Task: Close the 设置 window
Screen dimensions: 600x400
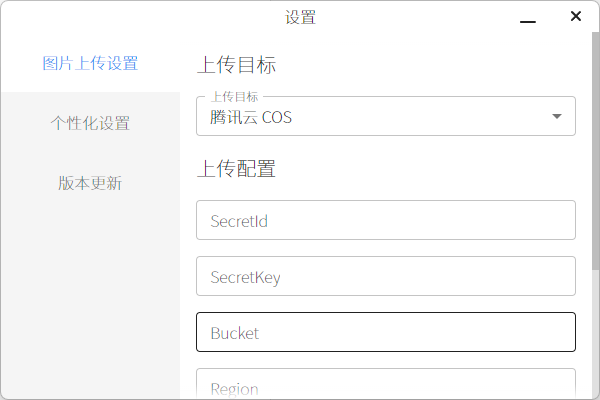Action: click(575, 16)
